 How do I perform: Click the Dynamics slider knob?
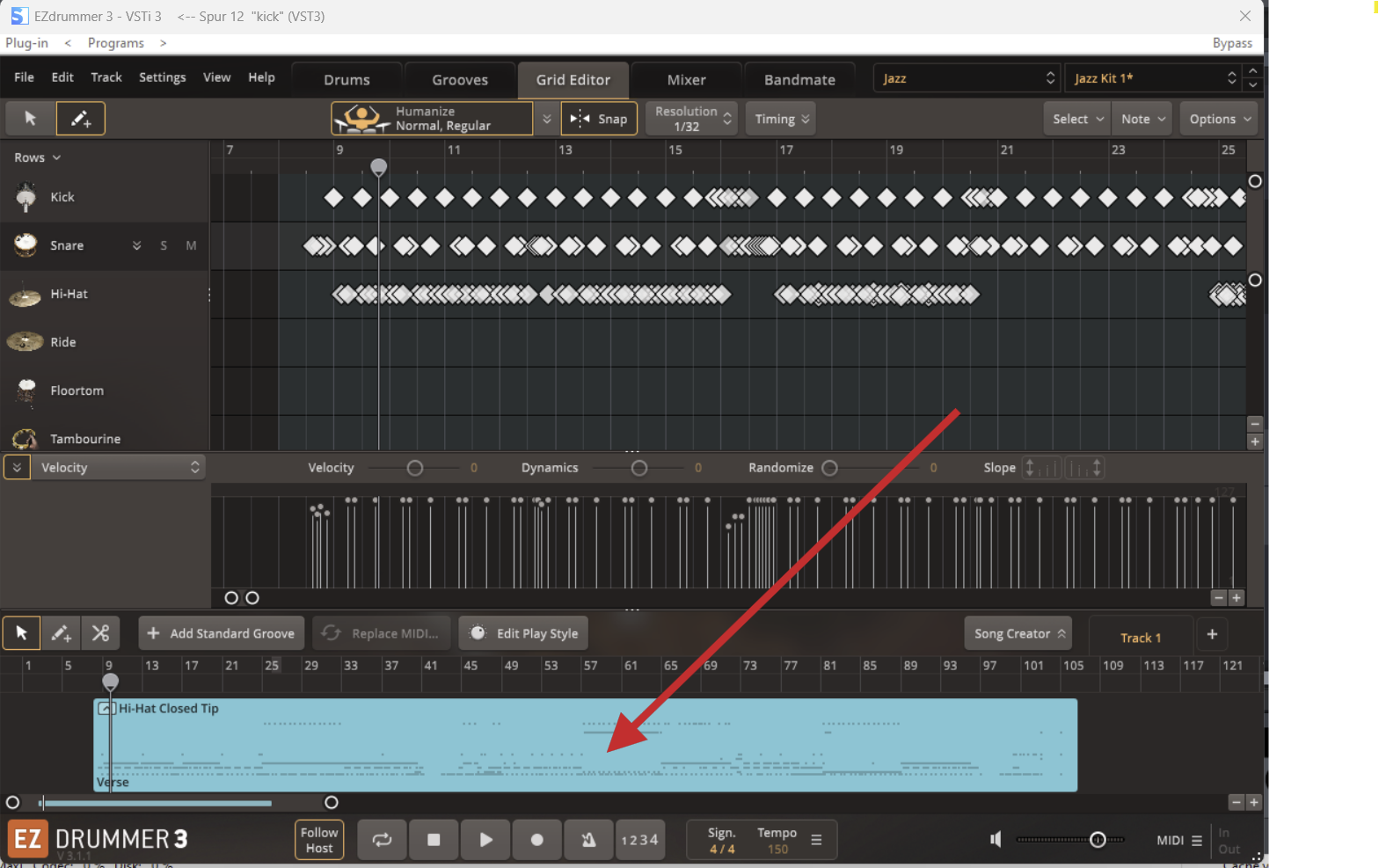click(639, 468)
